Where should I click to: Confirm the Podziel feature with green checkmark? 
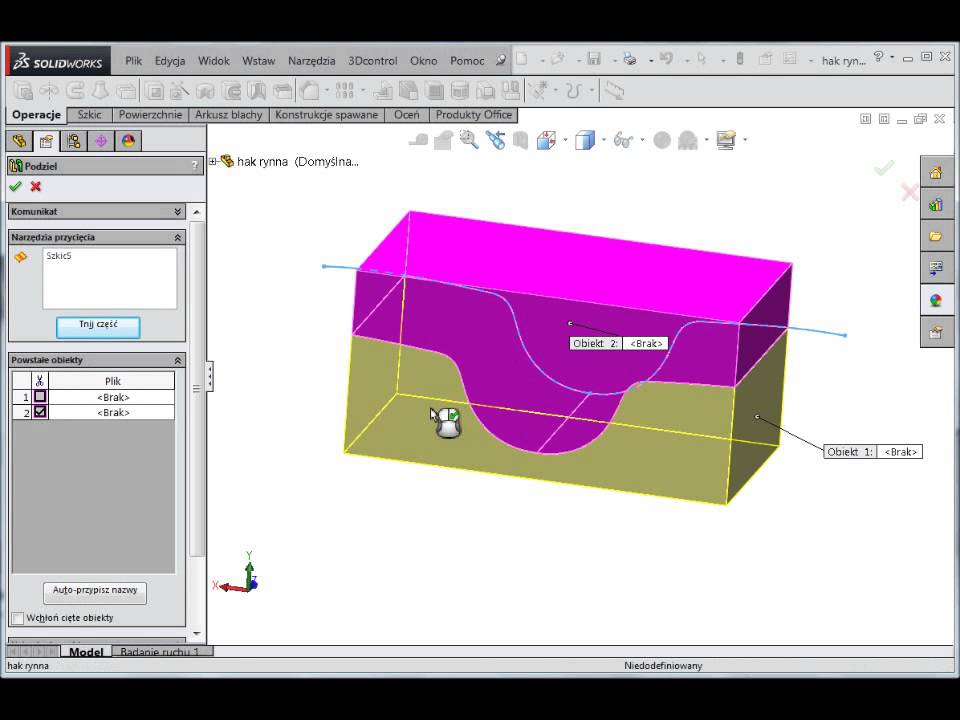tap(16, 186)
